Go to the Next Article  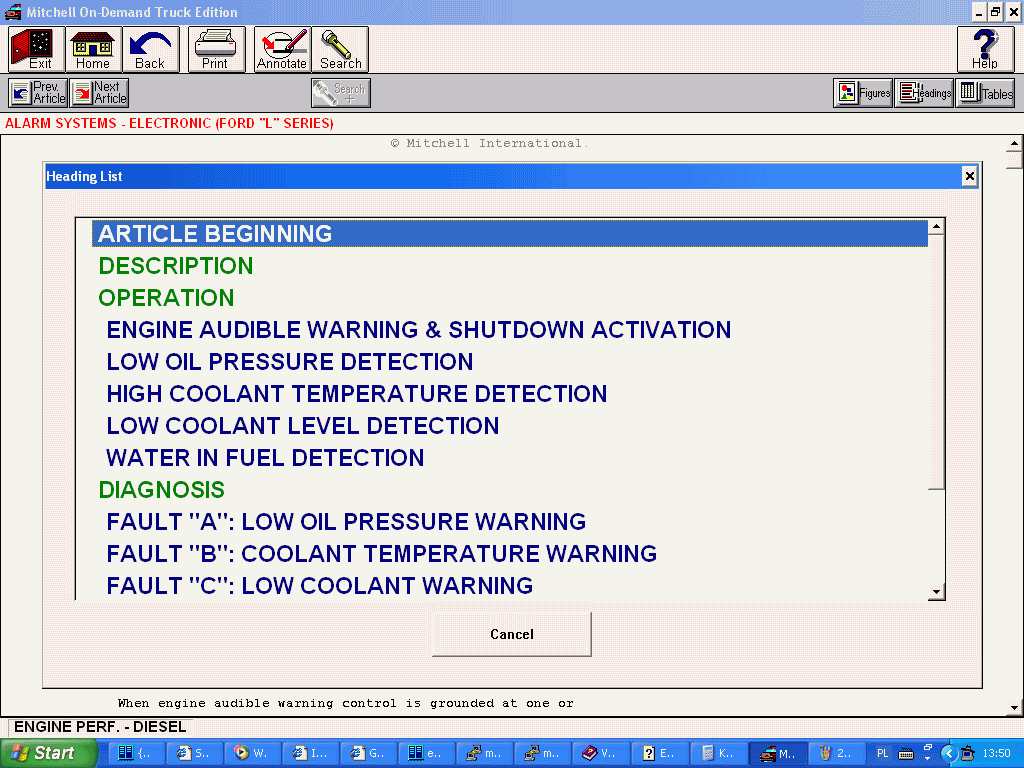click(x=99, y=93)
